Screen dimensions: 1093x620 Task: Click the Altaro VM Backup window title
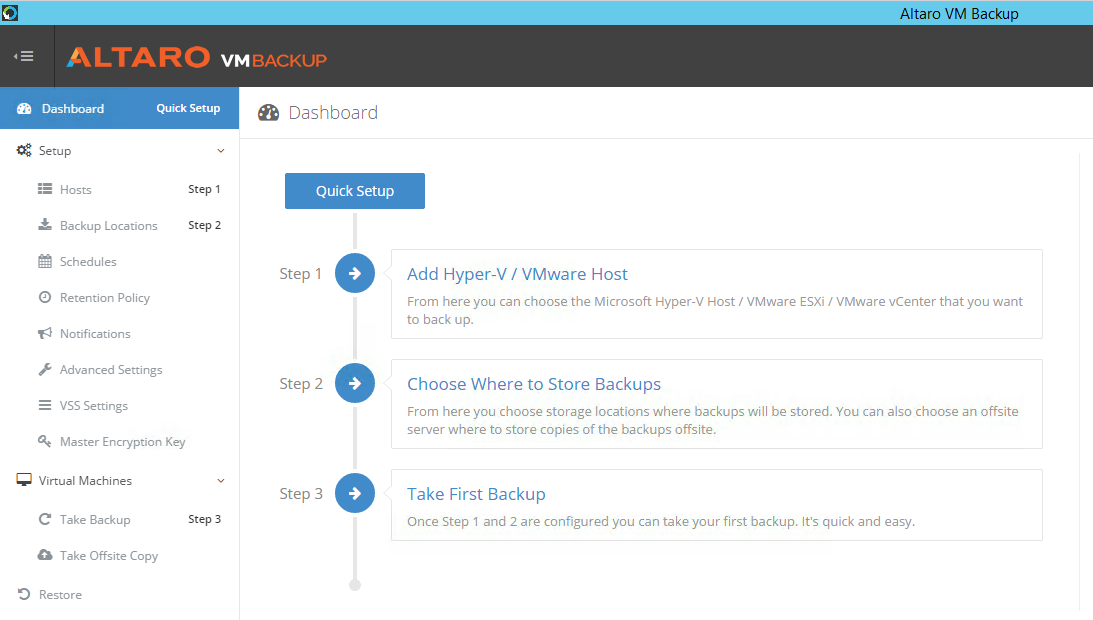[x=959, y=14]
